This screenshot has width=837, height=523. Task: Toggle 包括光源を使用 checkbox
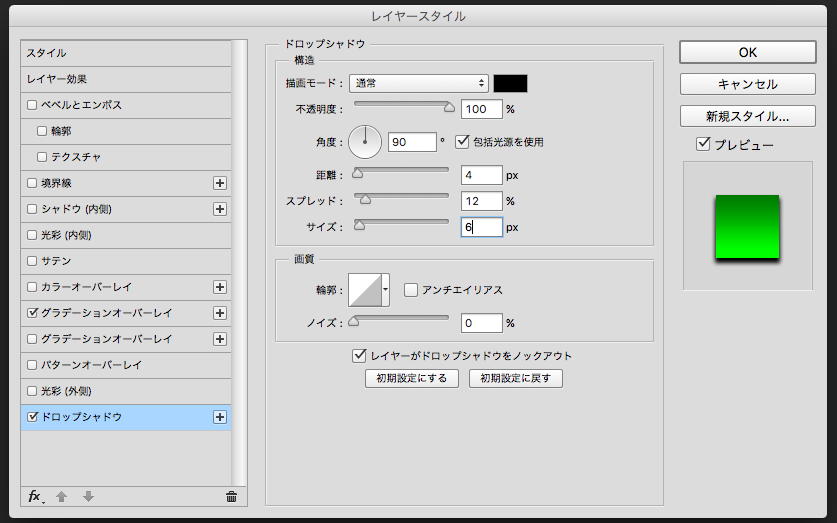pos(462,142)
